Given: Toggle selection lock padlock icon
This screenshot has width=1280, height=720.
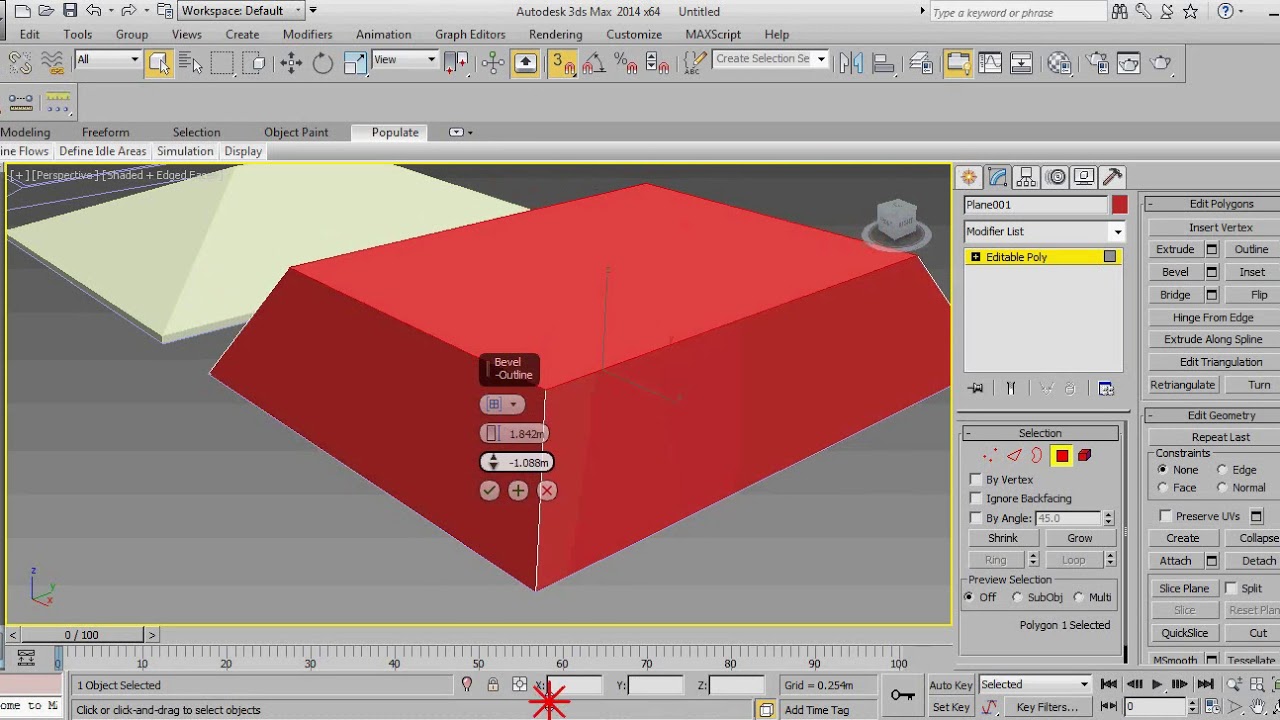Looking at the screenshot, I should click(493, 685).
